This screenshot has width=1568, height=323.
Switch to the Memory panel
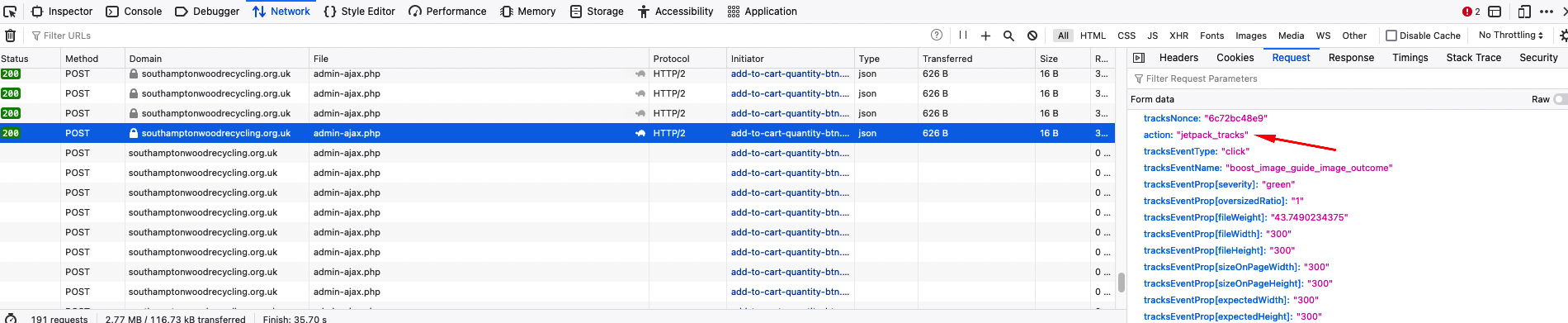tap(528, 12)
